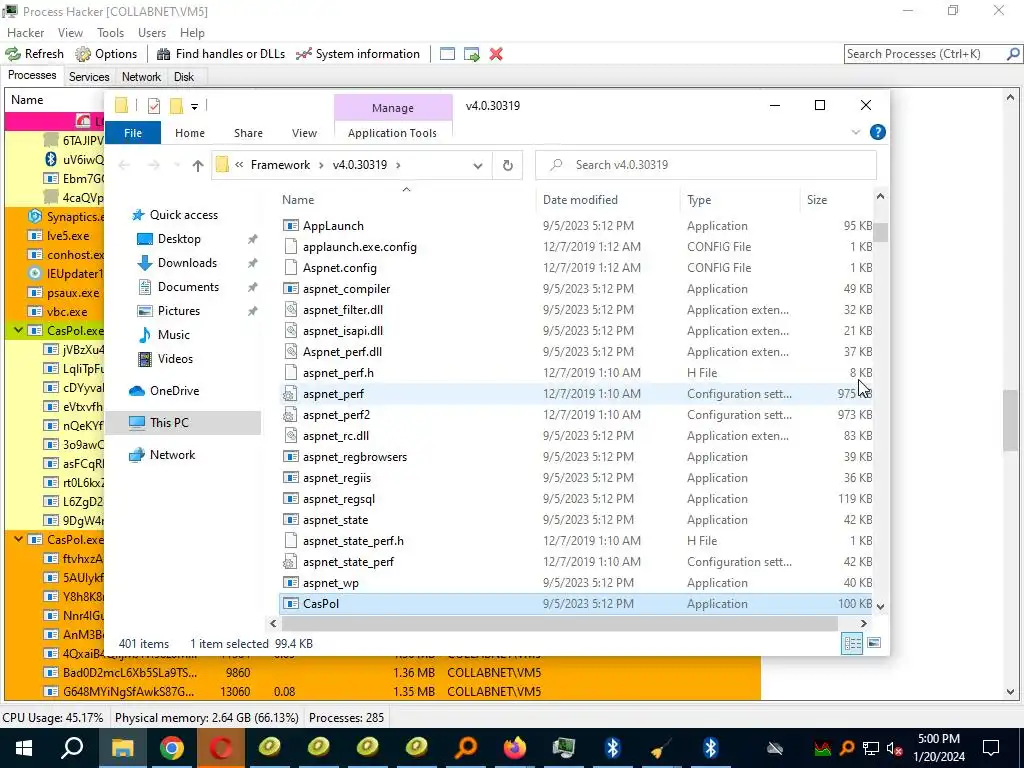Open Google Chrome from the taskbar
1024x768 pixels.
[x=171, y=748]
